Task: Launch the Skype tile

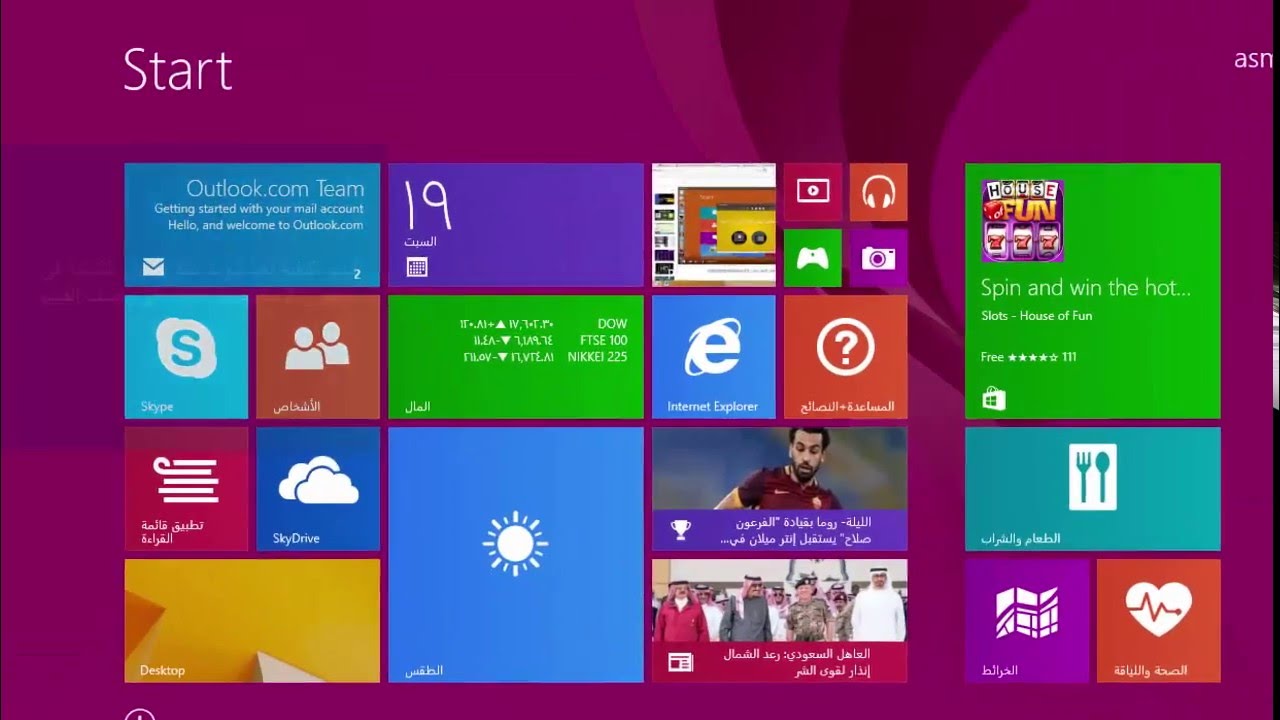Action: pyautogui.click(x=186, y=357)
